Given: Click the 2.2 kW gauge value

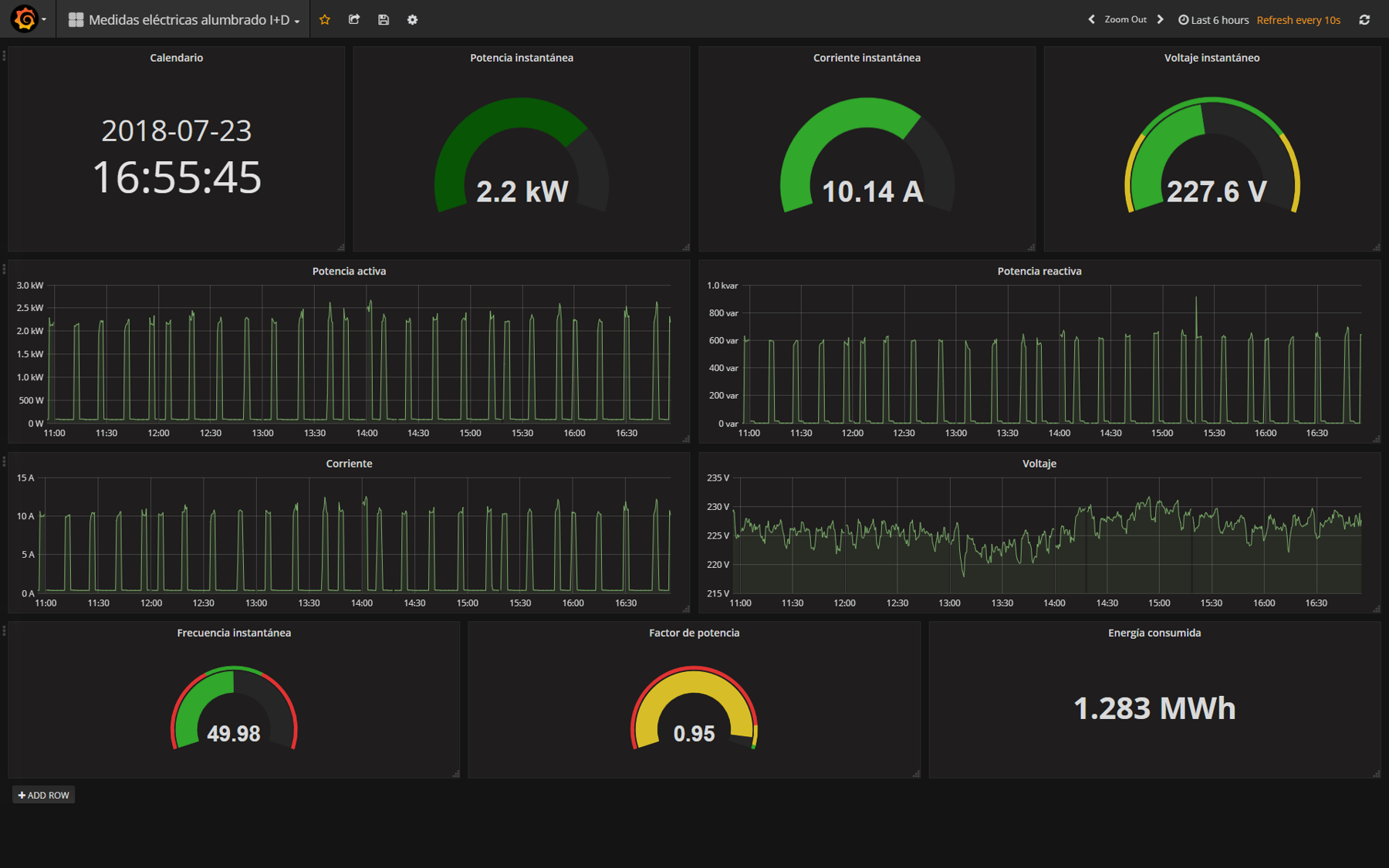Looking at the screenshot, I should [x=522, y=191].
